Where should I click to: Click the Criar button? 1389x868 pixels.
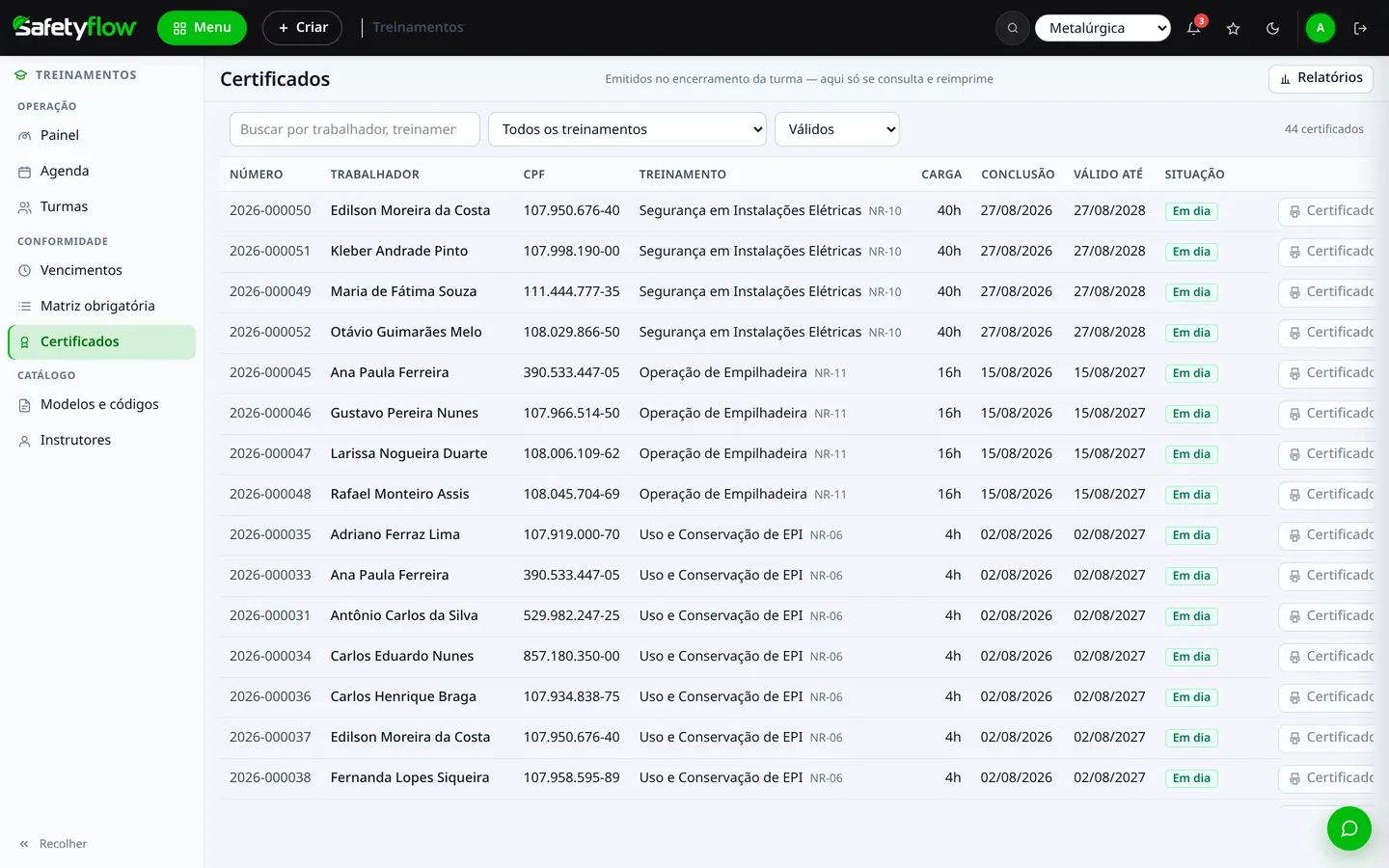tap(302, 28)
